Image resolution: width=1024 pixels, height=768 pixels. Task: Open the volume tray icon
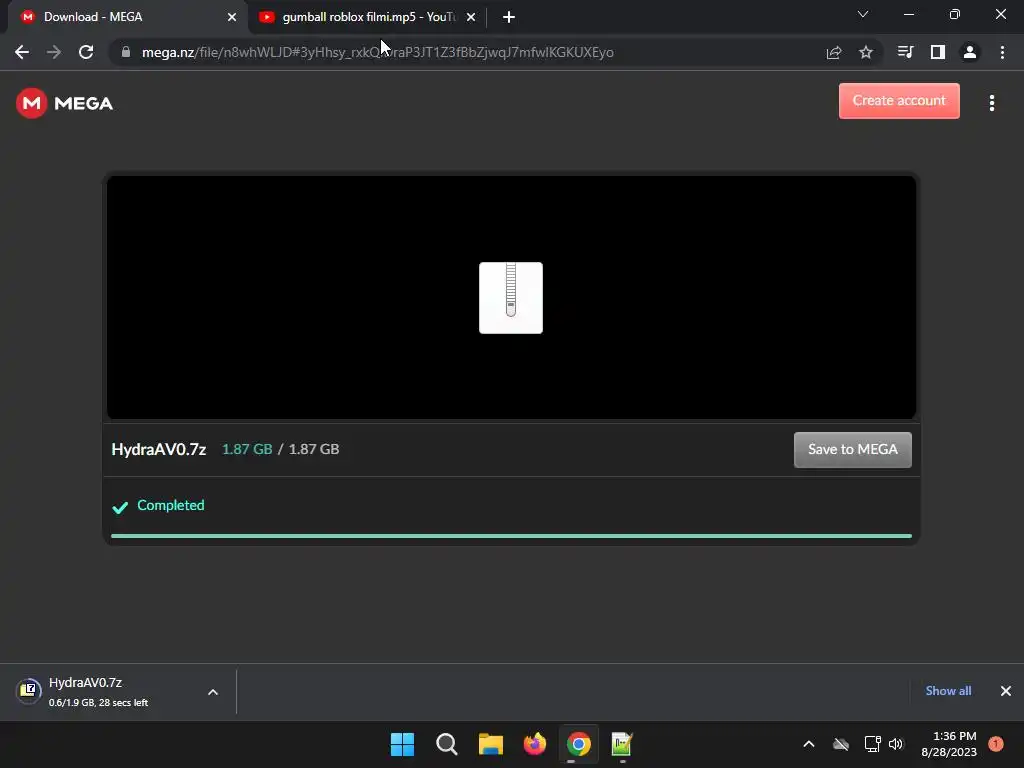[x=896, y=744]
